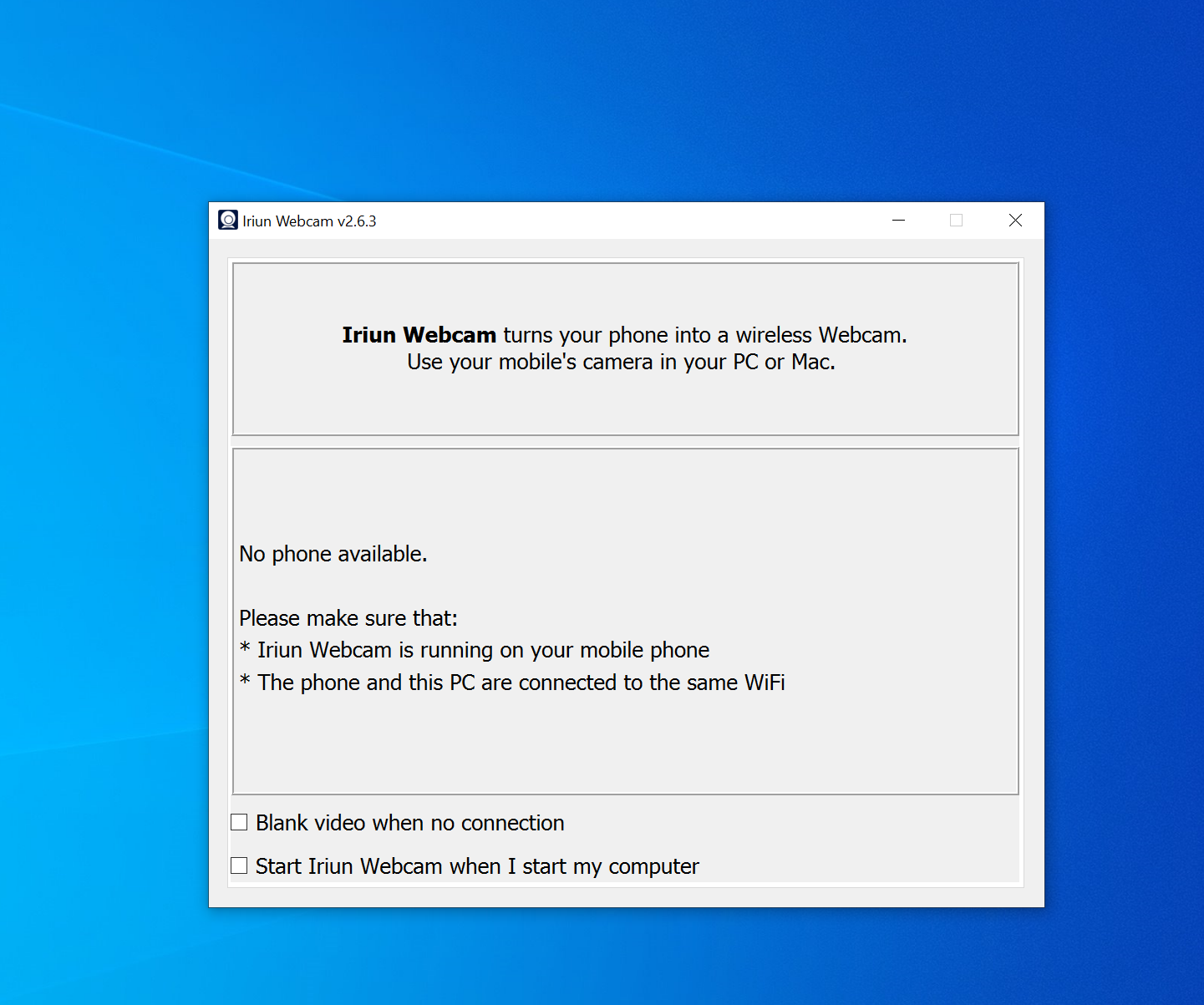
Task: Click the "Iriun Webcam v2.6.3" title text
Action: [x=309, y=221]
